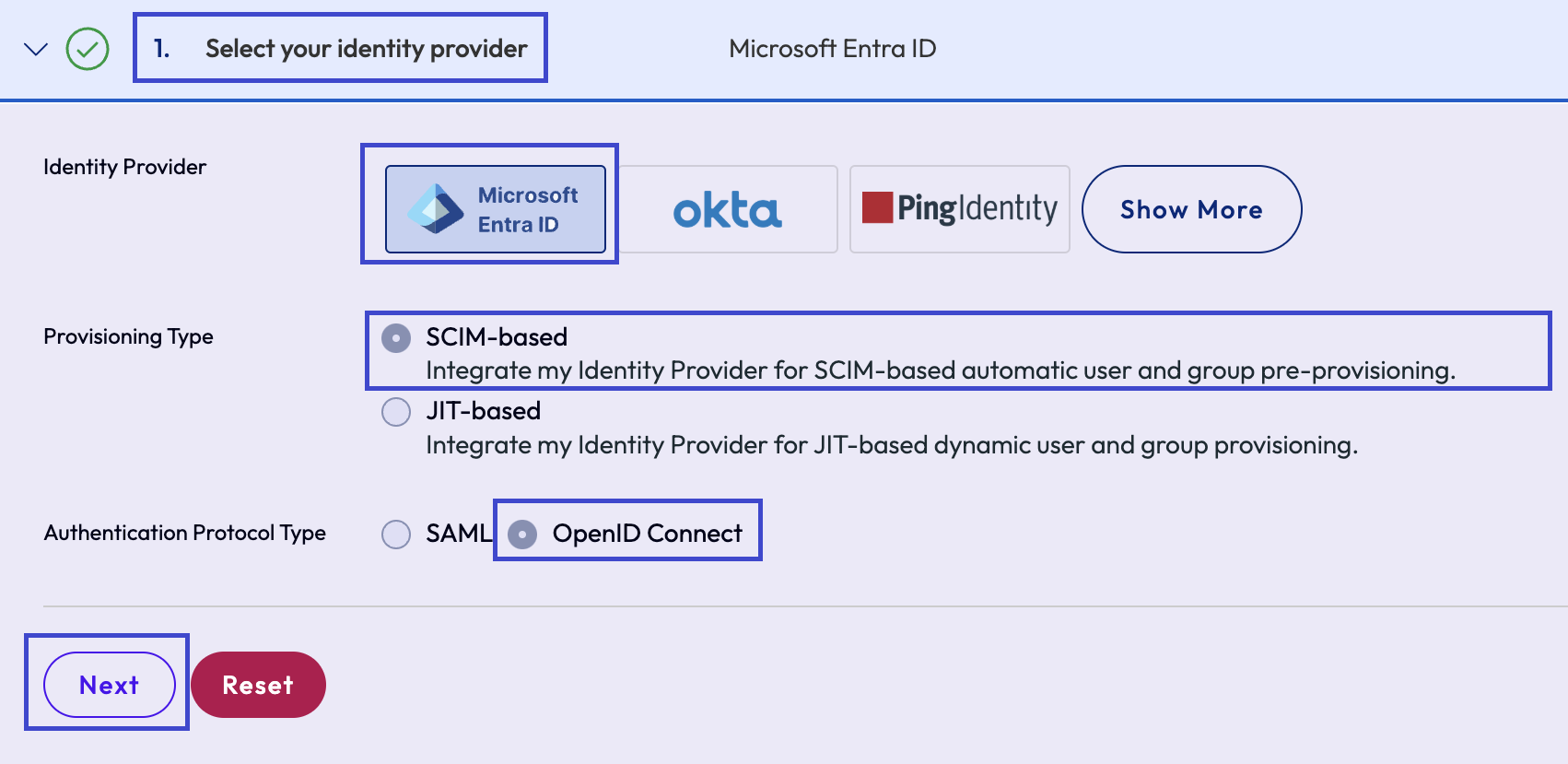Image resolution: width=1568 pixels, height=764 pixels.
Task: Select SAML authentication protocol radio
Action: (396, 534)
